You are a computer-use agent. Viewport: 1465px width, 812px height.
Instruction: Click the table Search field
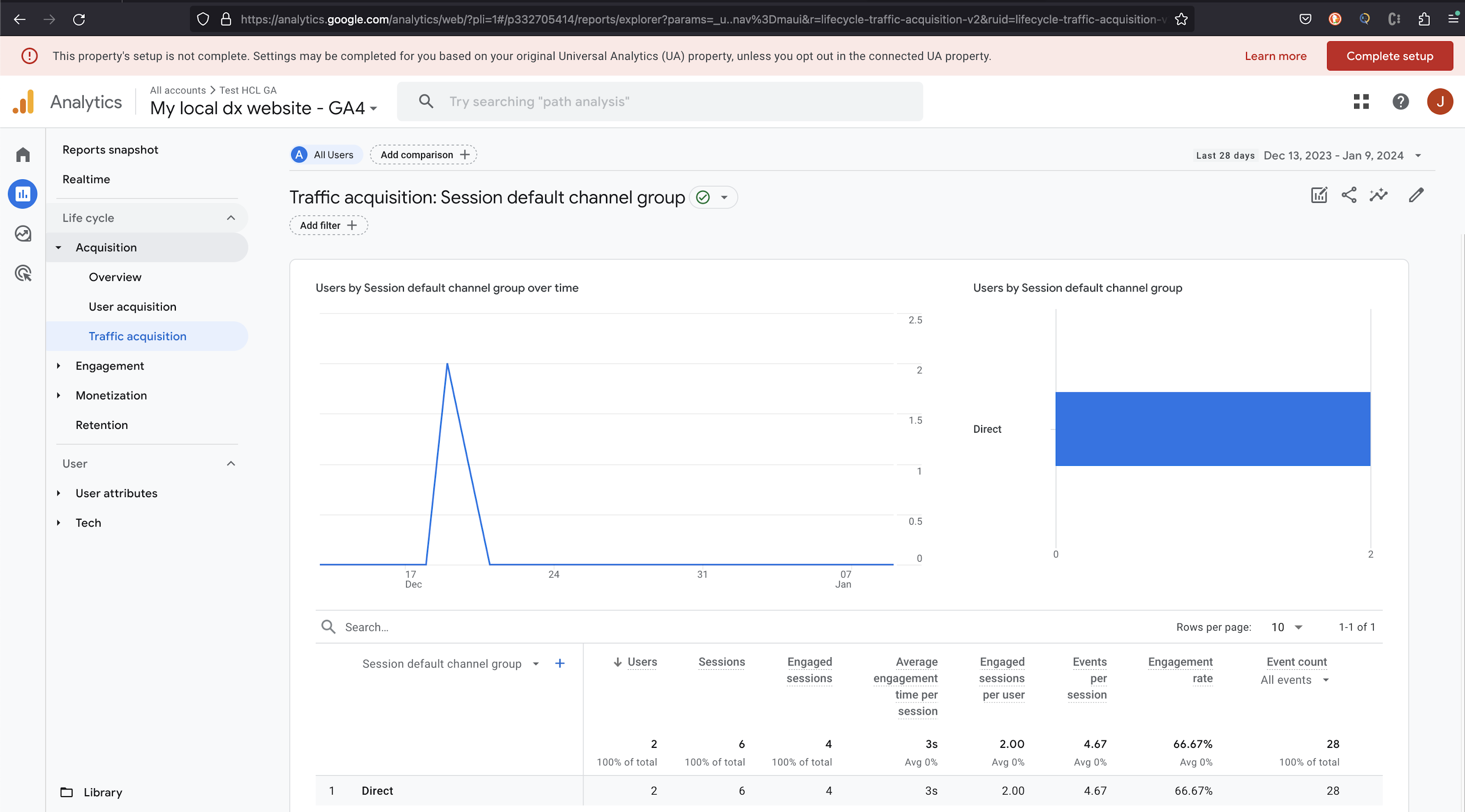coord(455,627)
